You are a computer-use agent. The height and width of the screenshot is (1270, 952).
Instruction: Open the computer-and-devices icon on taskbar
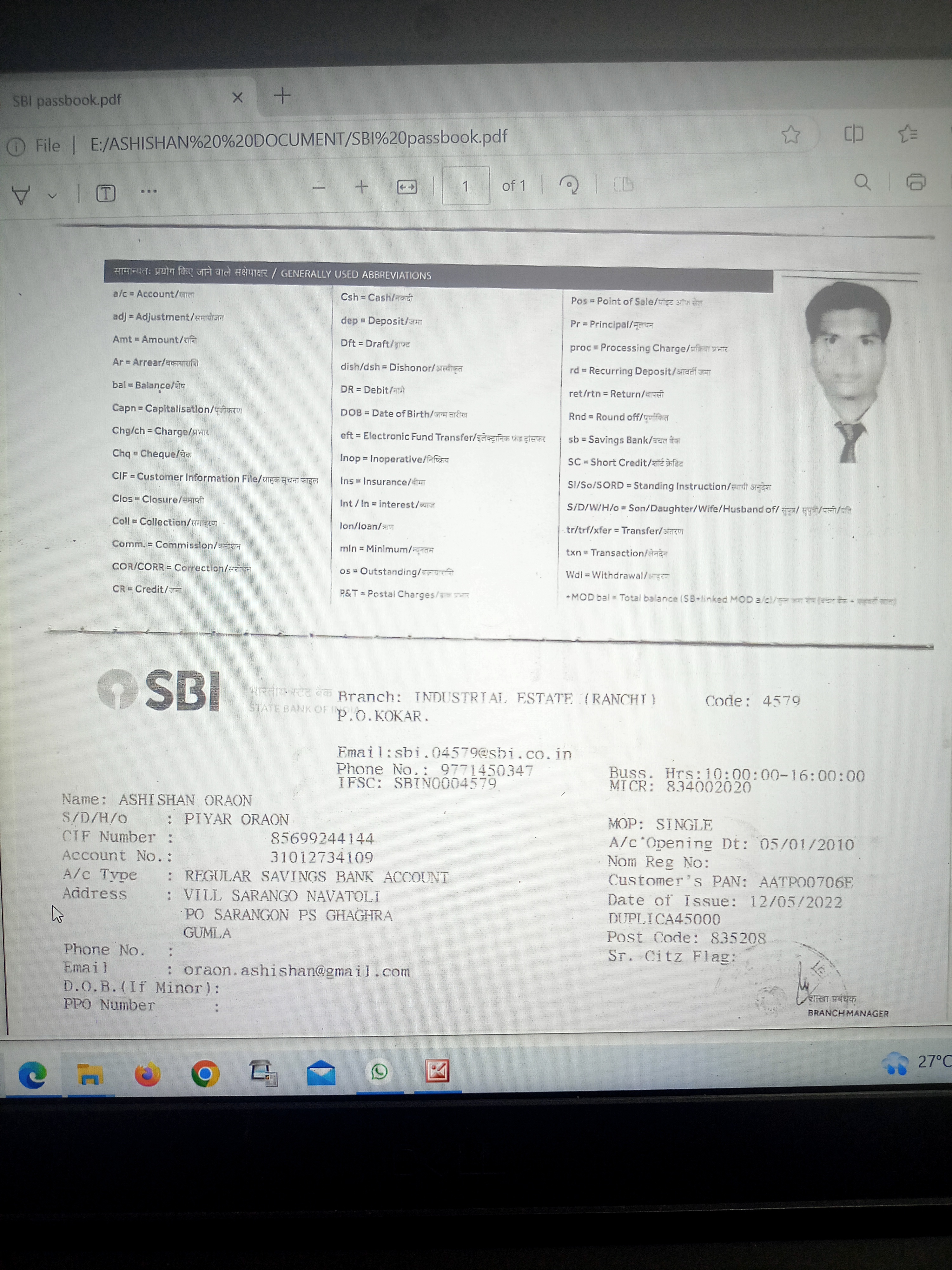tap(264, 1073)
